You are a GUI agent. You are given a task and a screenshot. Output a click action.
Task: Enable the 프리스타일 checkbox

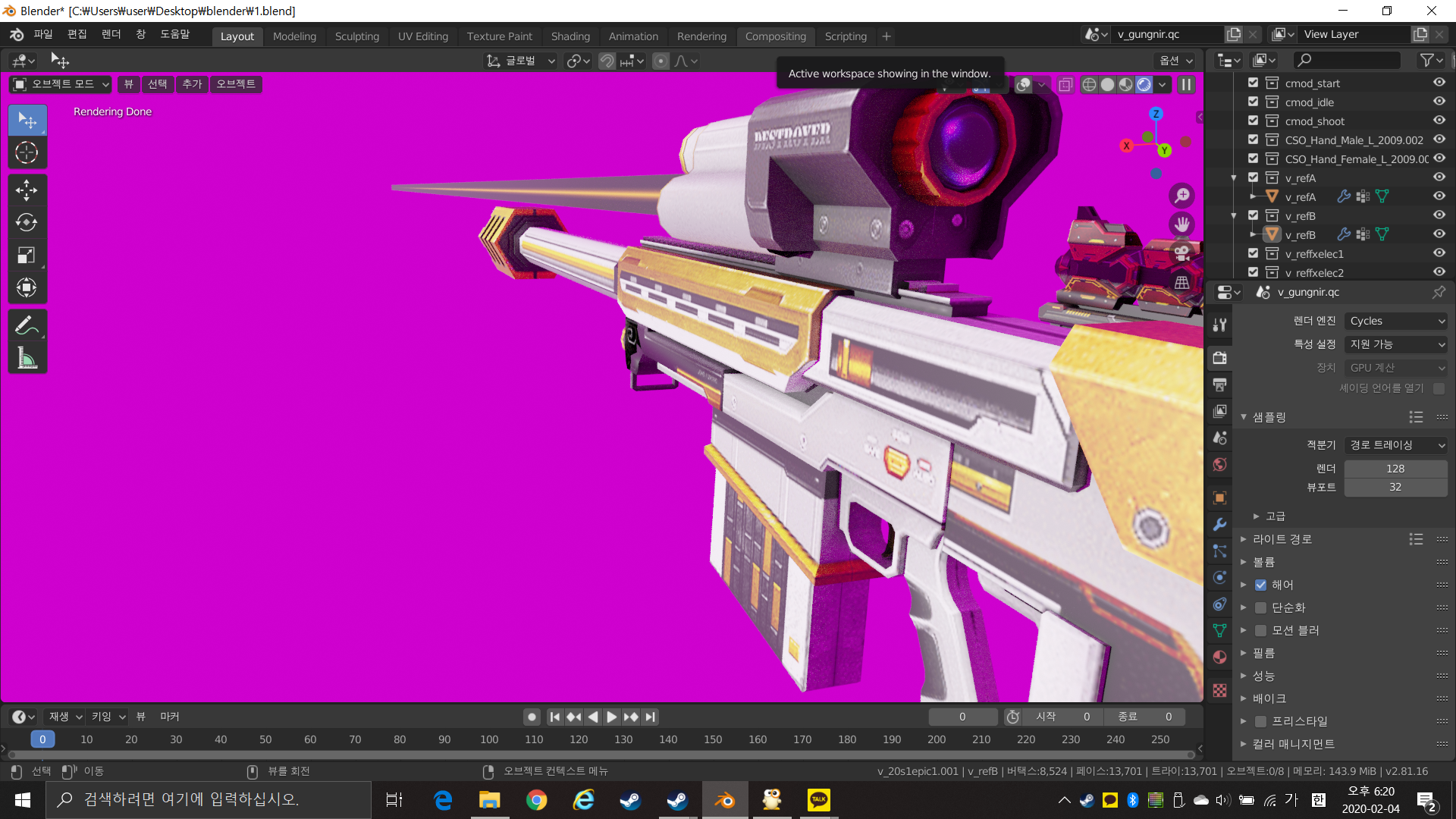1260,721
